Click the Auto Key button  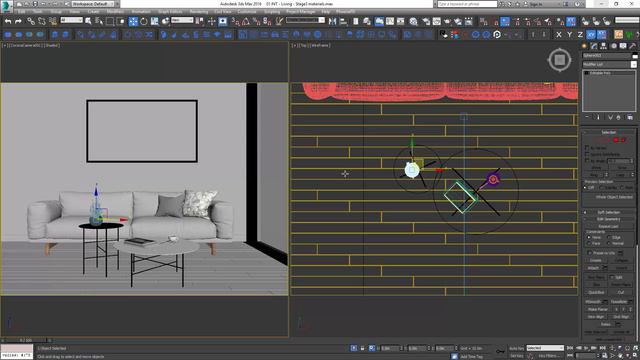click(x=516, y=348)
